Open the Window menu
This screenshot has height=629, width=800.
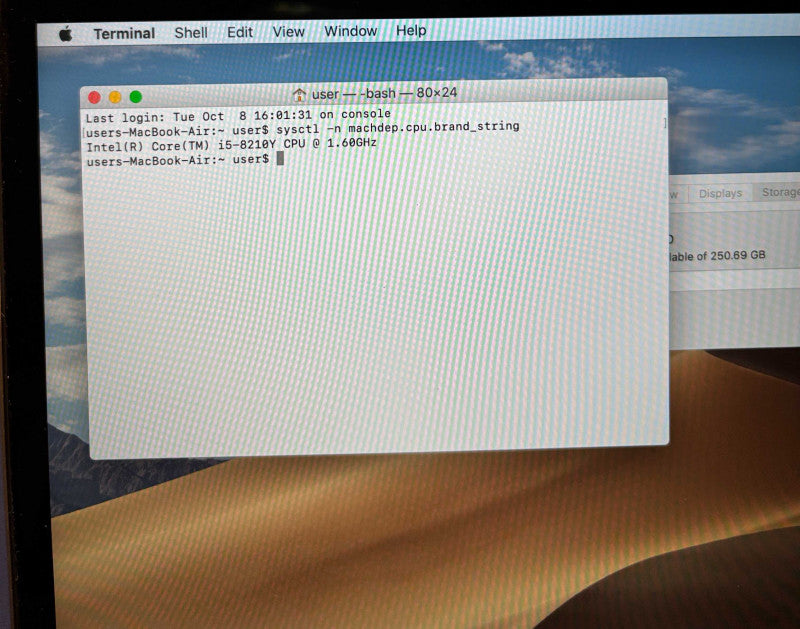pyautogui.click(x=351, y=31)
